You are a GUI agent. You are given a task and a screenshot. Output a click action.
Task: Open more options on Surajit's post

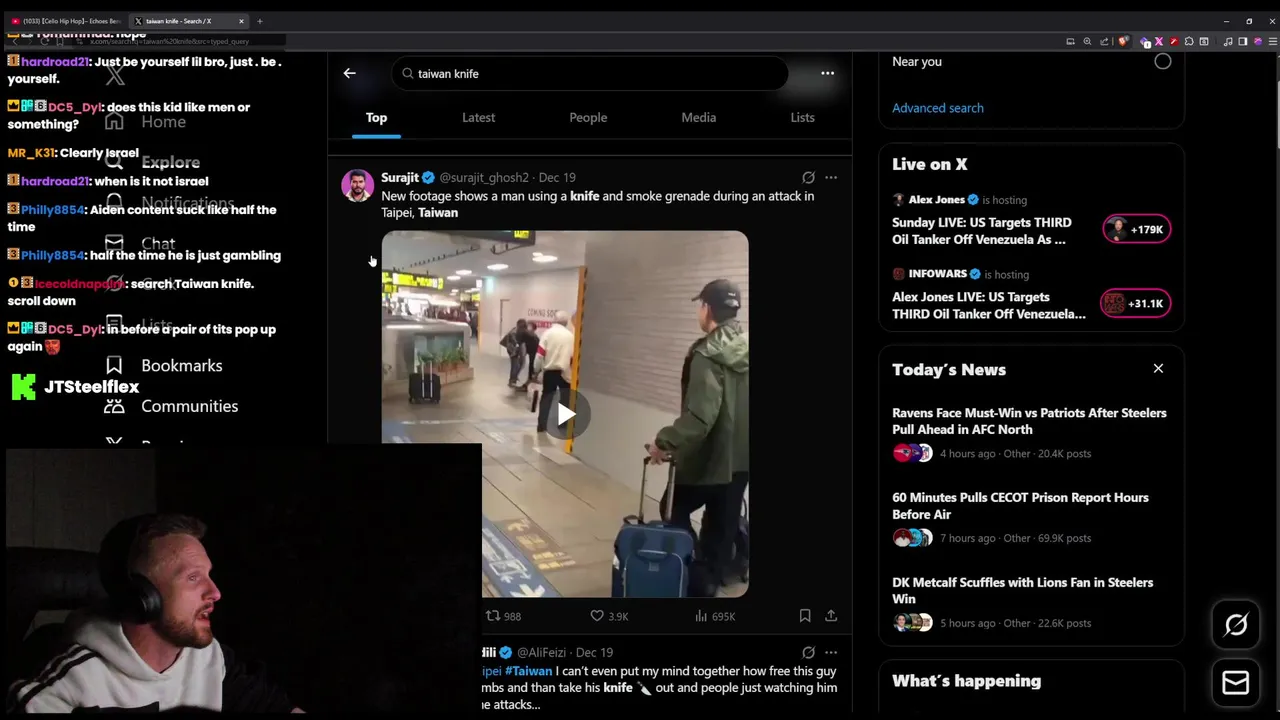click(x=831, y=177)
